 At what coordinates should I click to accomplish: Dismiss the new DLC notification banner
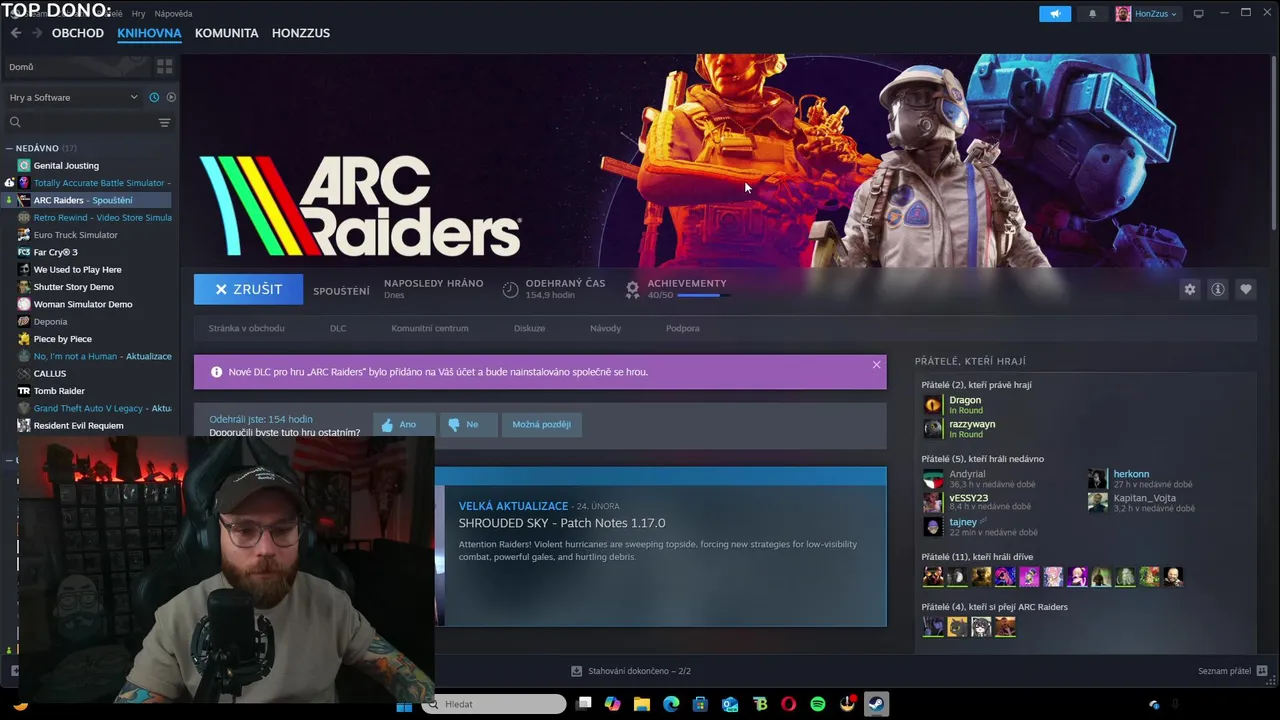tap(877, 365)
